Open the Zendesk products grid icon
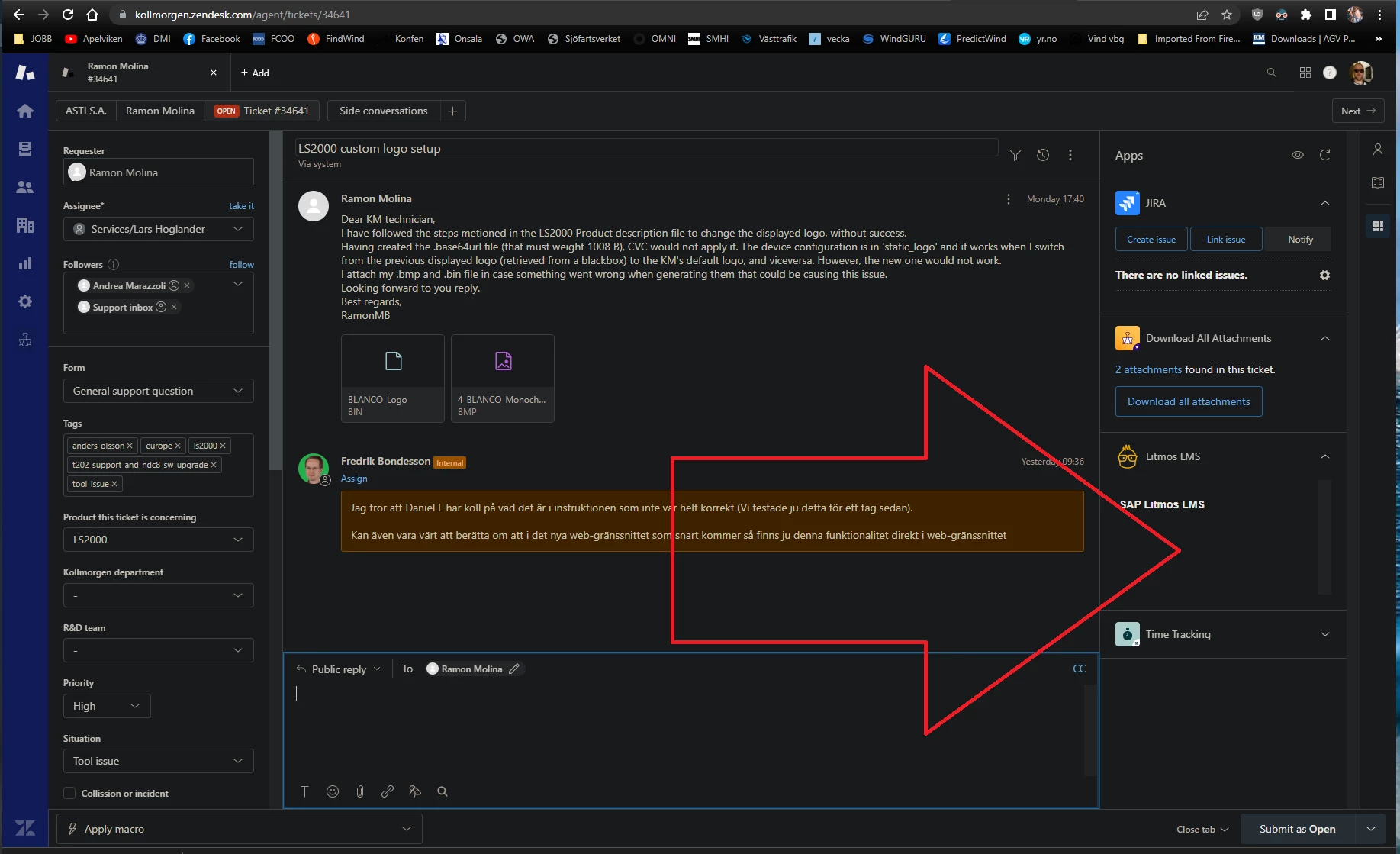1400x854 pixels. (1305, 73)
